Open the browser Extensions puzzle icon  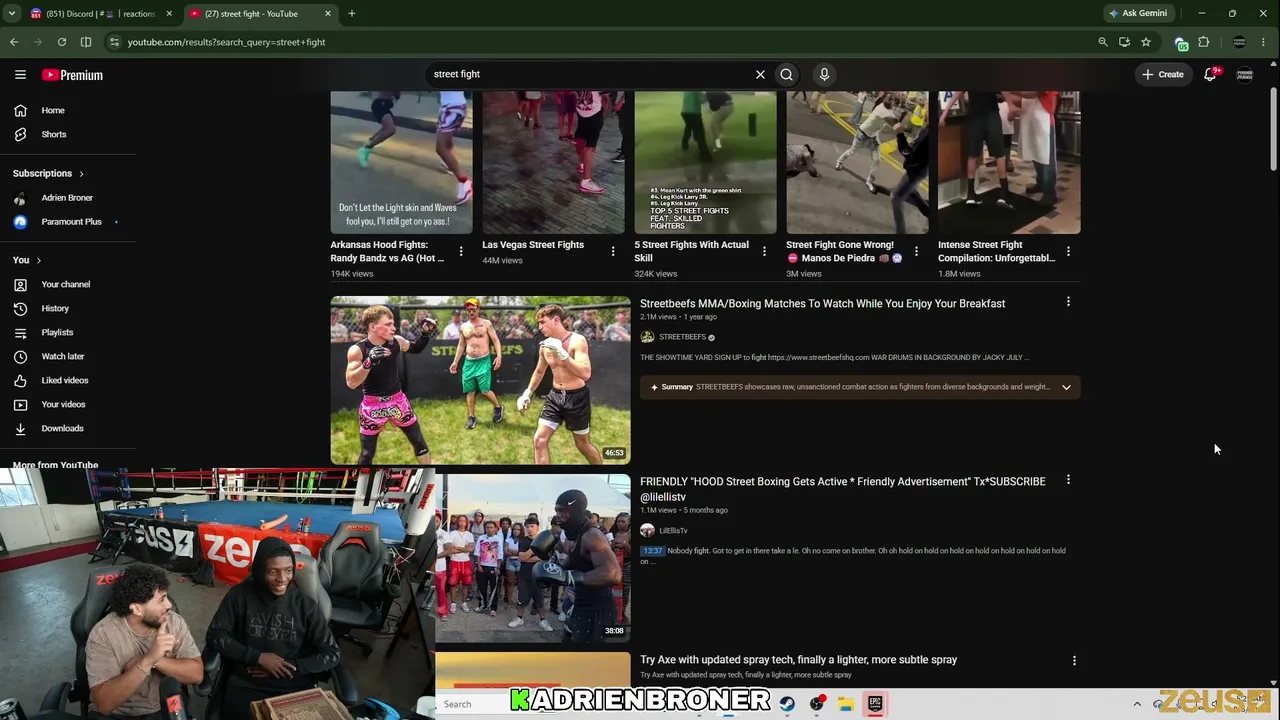[x=1204, y=42]
